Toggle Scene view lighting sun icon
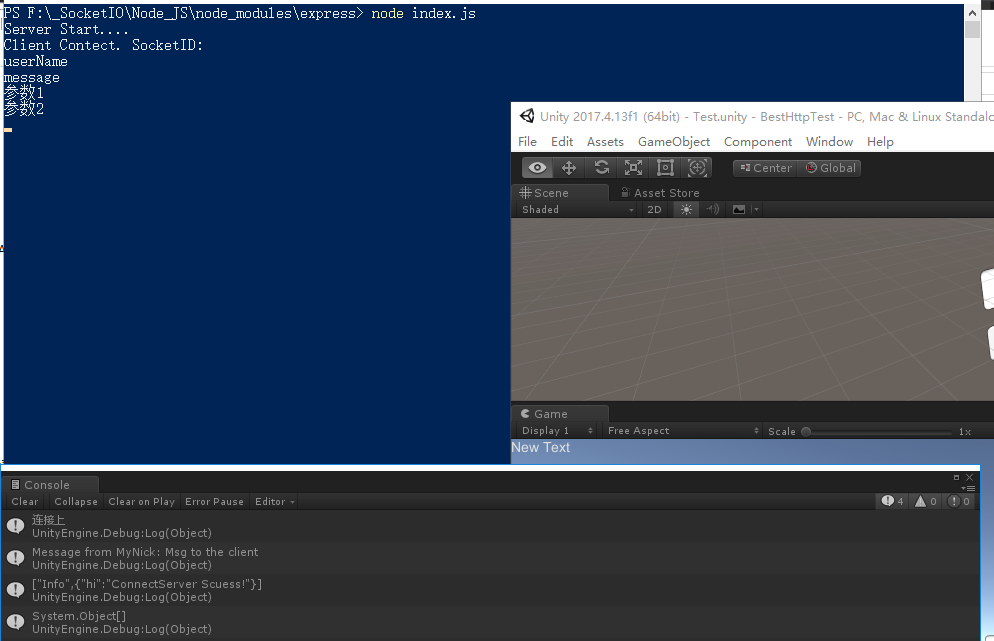This screenshot has width=994, height=641. [685, 209]
